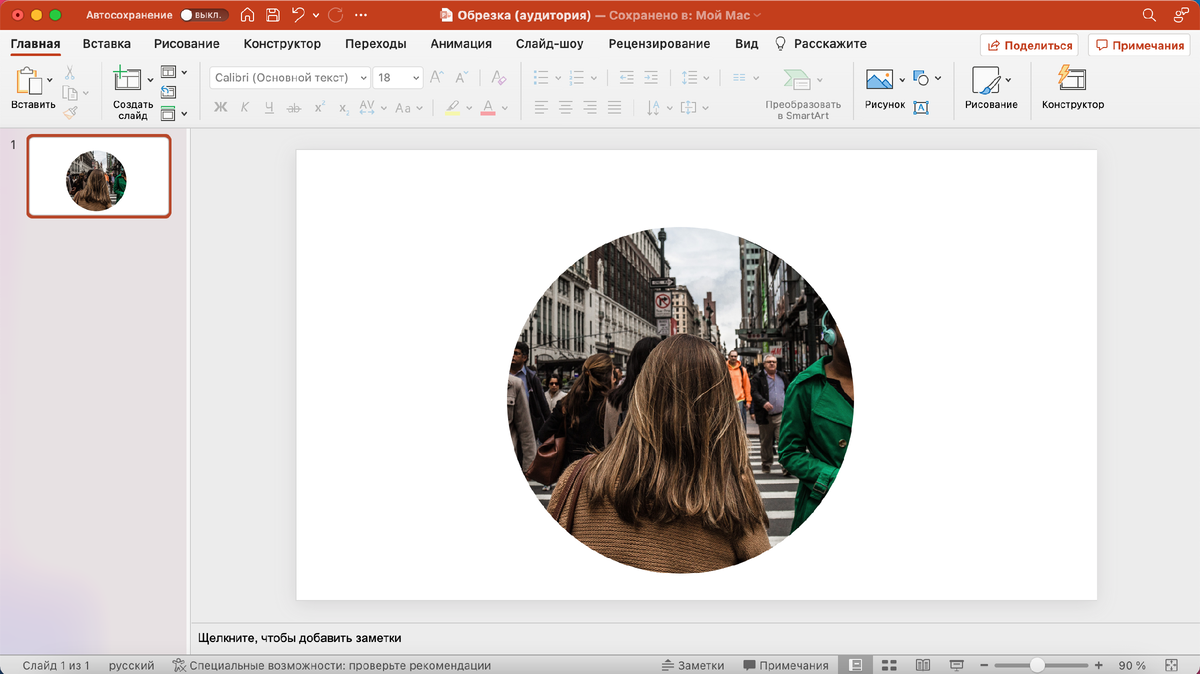Click the Поделиться button

click(1030, 45)
